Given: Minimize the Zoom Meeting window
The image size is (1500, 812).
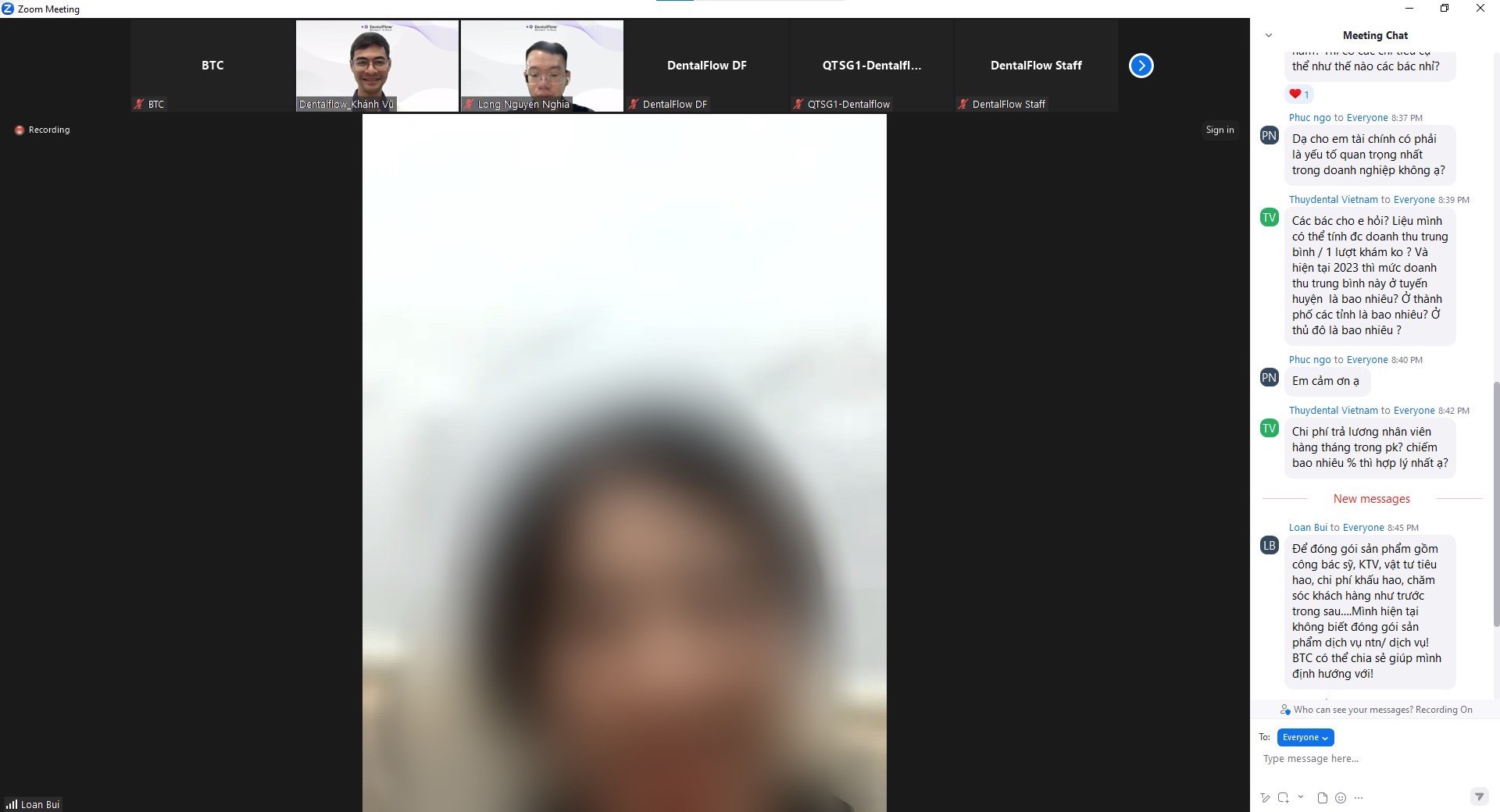Looking at the screenshot, I should pos(1409,9).
